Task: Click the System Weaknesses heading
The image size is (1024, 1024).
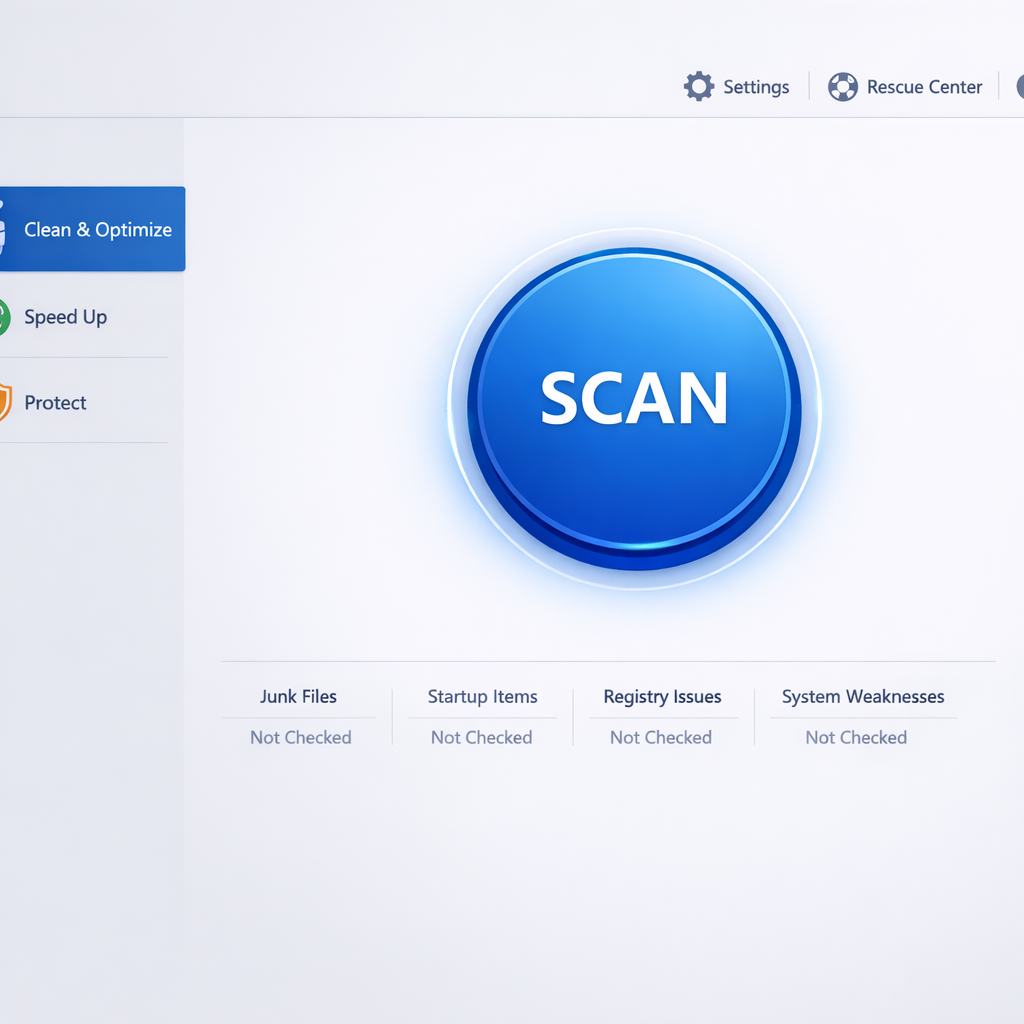Action: tap(863, 697)
